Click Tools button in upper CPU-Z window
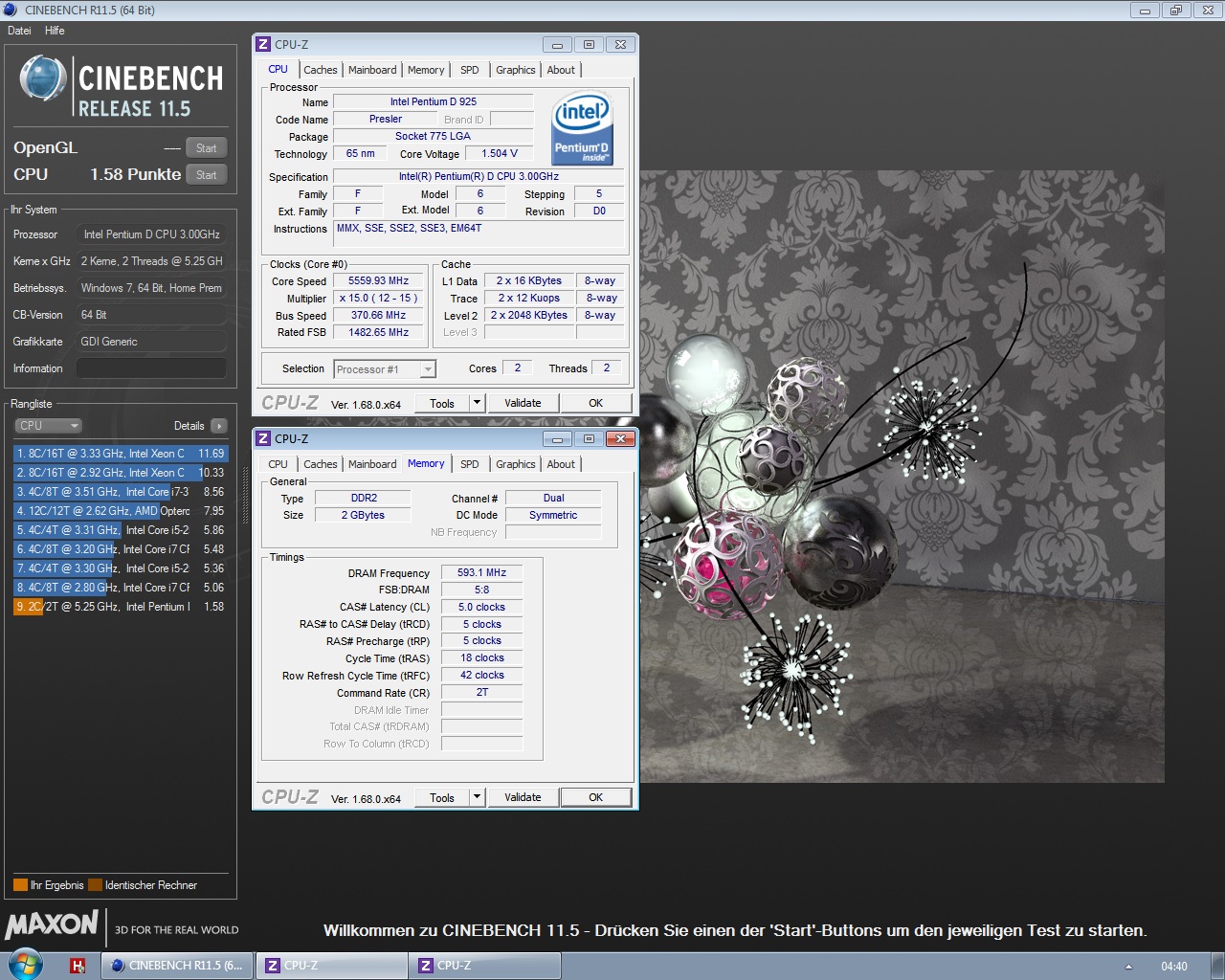This screenshot has height=980, width=1225. [x=442, y=403]
